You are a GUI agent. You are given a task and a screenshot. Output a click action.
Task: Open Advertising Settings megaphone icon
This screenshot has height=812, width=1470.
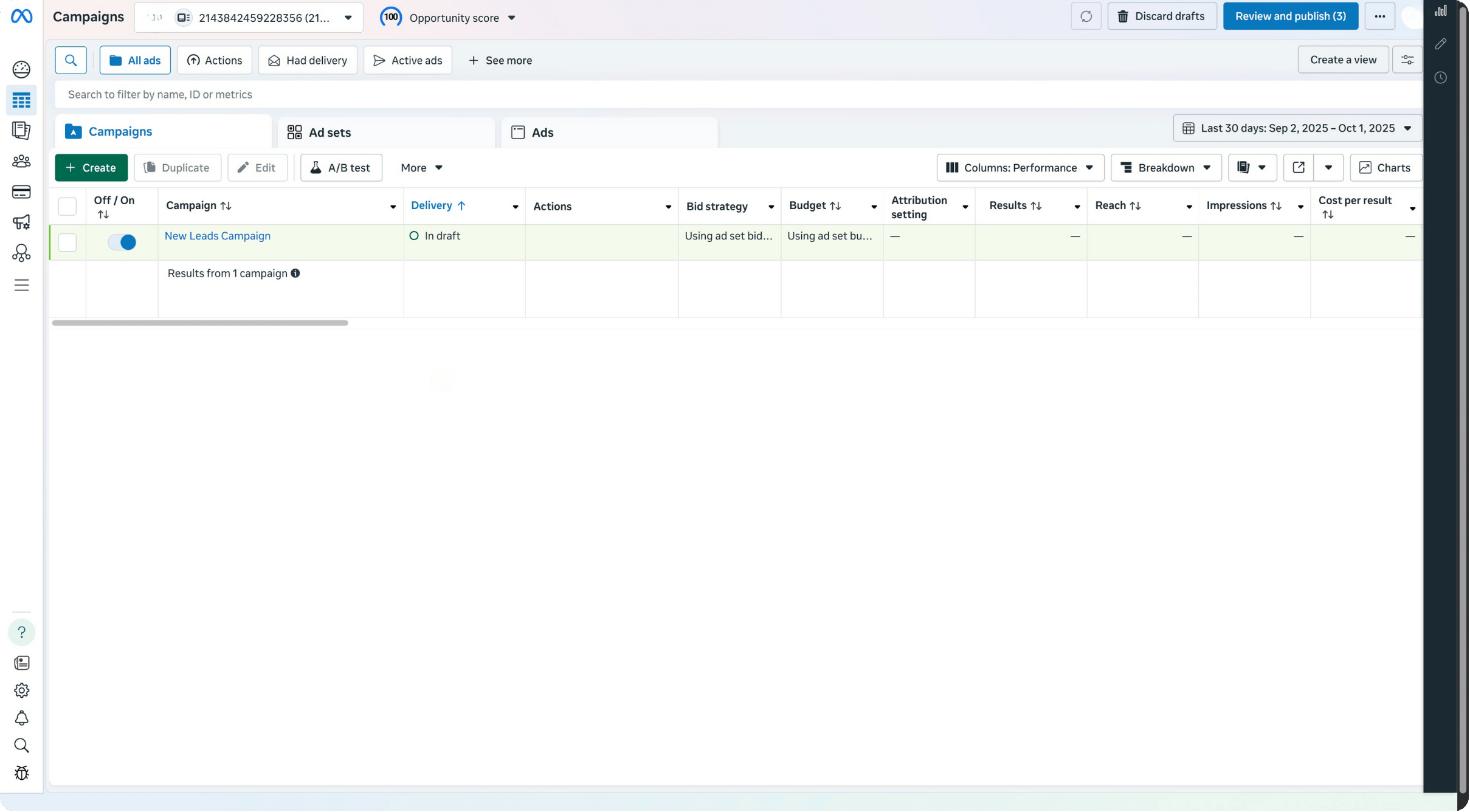pos(21,222)
